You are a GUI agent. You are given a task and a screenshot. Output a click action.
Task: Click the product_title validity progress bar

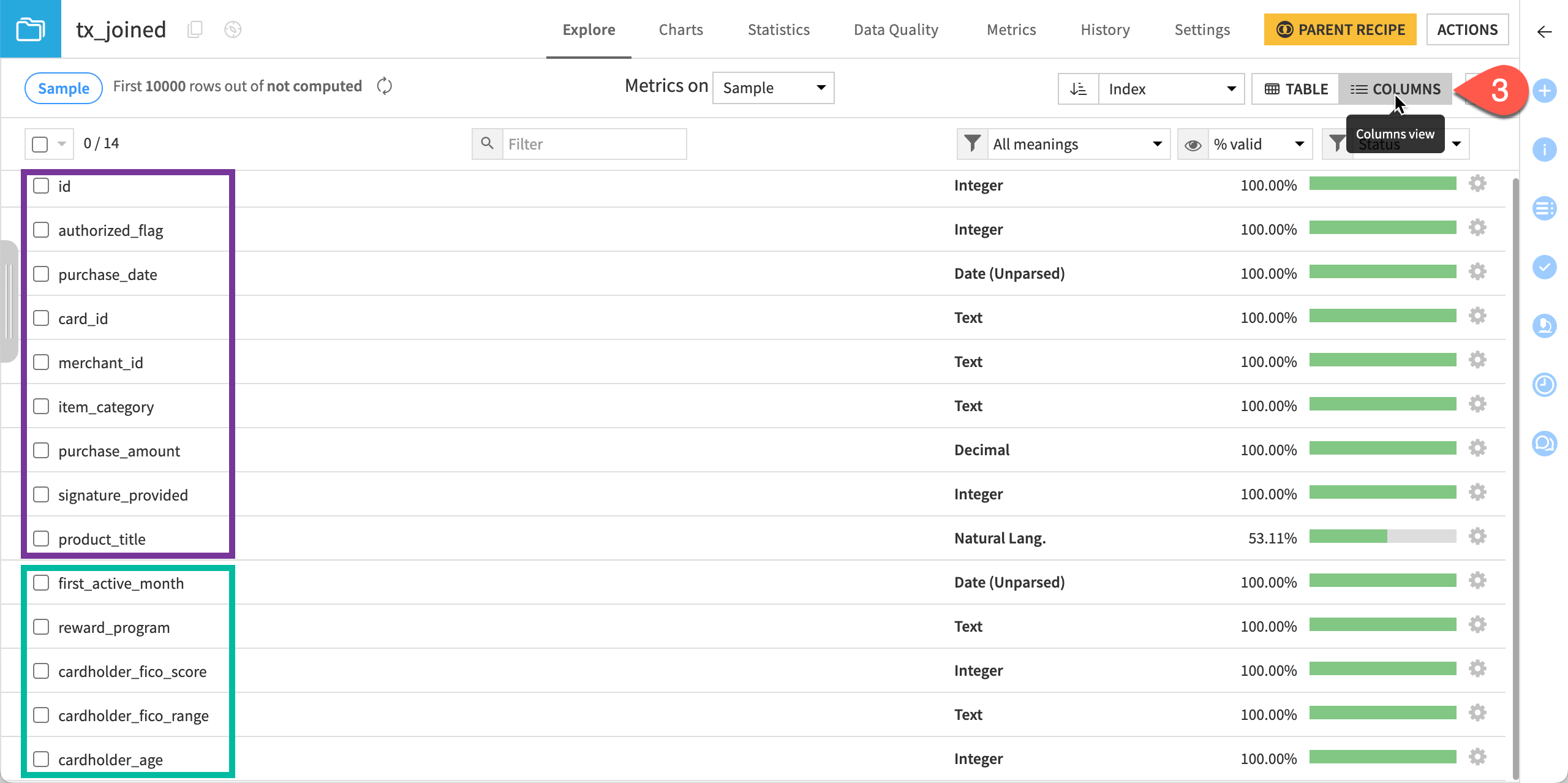pos(1383,536)
